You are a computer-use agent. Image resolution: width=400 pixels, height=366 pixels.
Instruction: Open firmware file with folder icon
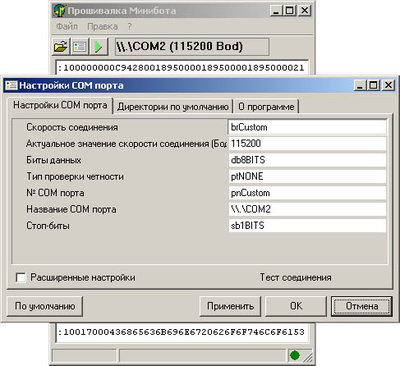coord(61,46)
